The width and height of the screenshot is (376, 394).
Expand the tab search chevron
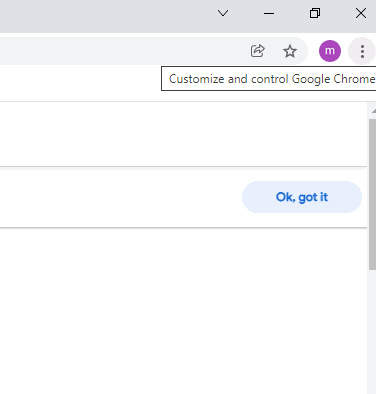(x=223, y=13)
